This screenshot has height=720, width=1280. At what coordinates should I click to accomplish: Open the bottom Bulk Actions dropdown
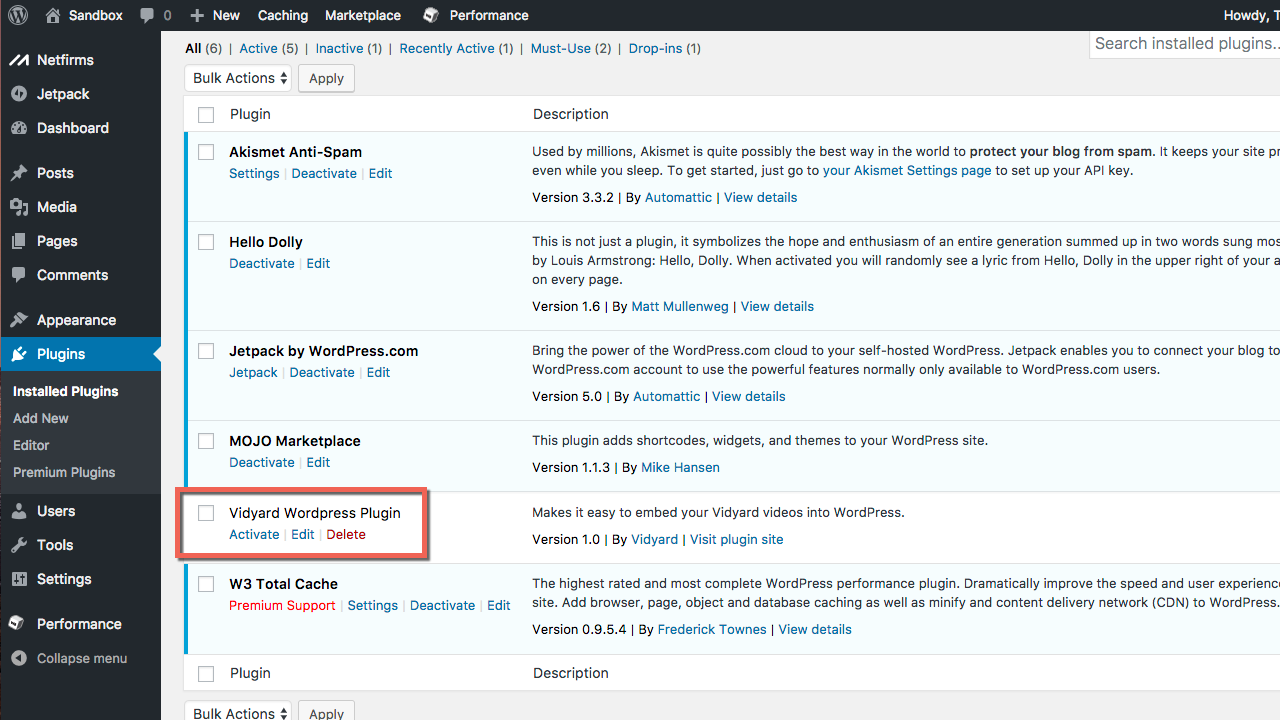(x=237, y=712)
